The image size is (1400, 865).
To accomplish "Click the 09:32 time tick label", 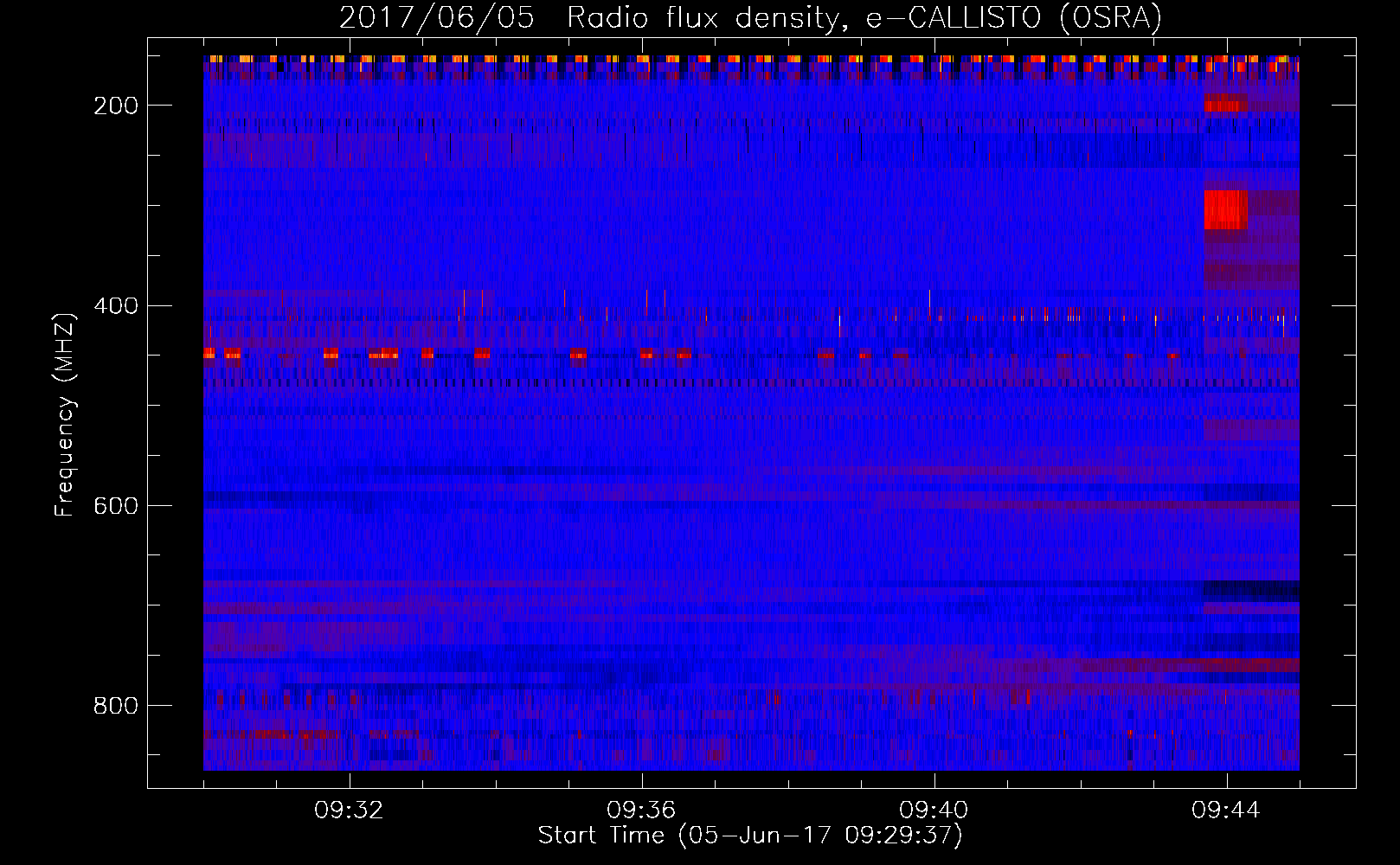I will point(349,811).
